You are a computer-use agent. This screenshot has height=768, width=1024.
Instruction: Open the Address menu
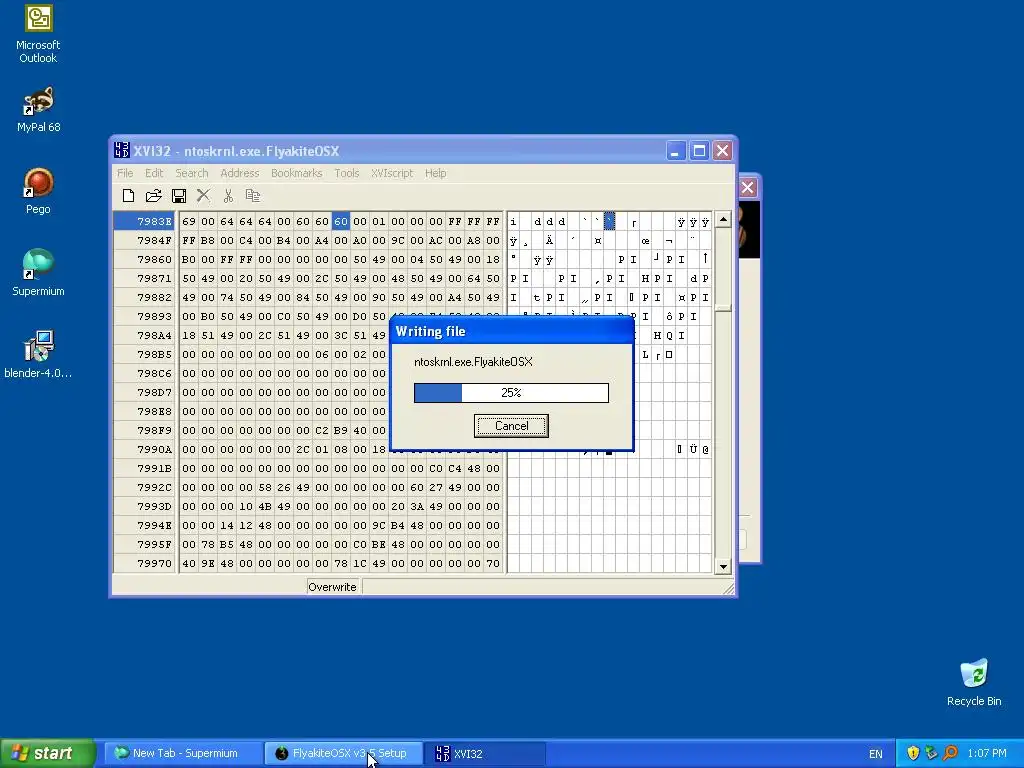click(240, 173)
